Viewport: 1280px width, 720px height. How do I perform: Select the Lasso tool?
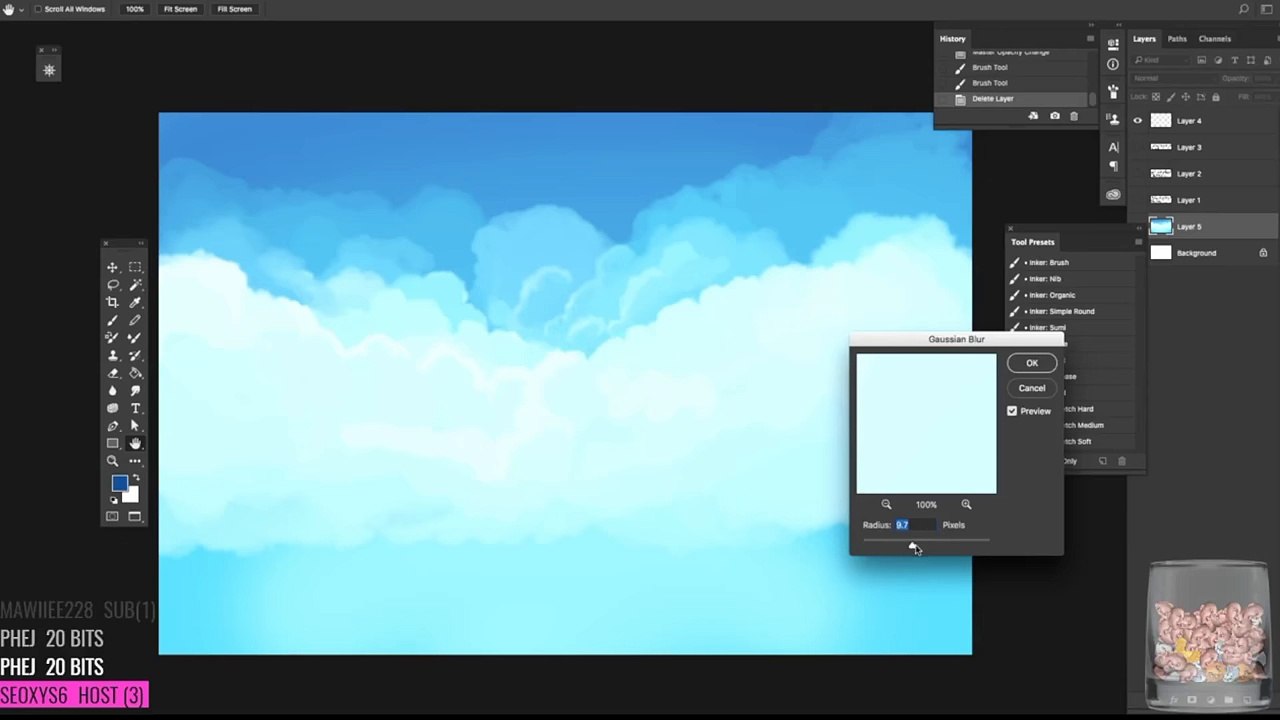tap(112, 285)
